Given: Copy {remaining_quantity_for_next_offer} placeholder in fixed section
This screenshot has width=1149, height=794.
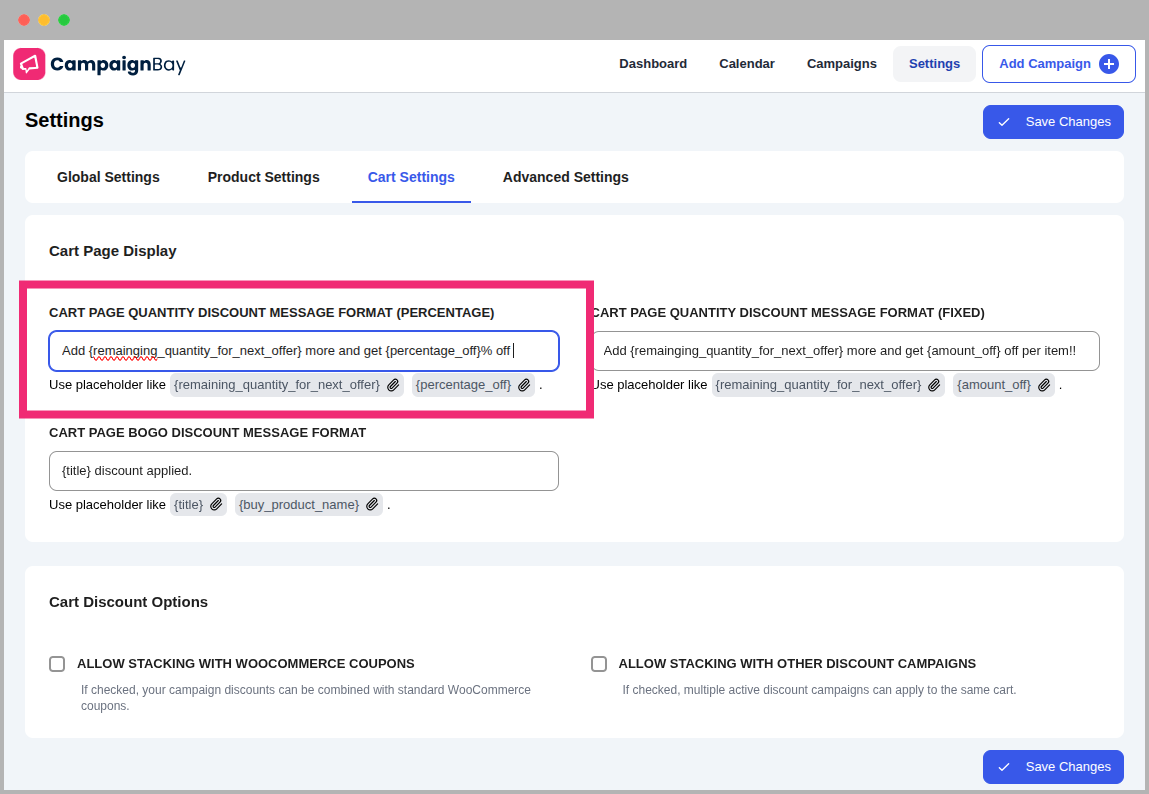Looking at the screenshot, I should (934, 385).
